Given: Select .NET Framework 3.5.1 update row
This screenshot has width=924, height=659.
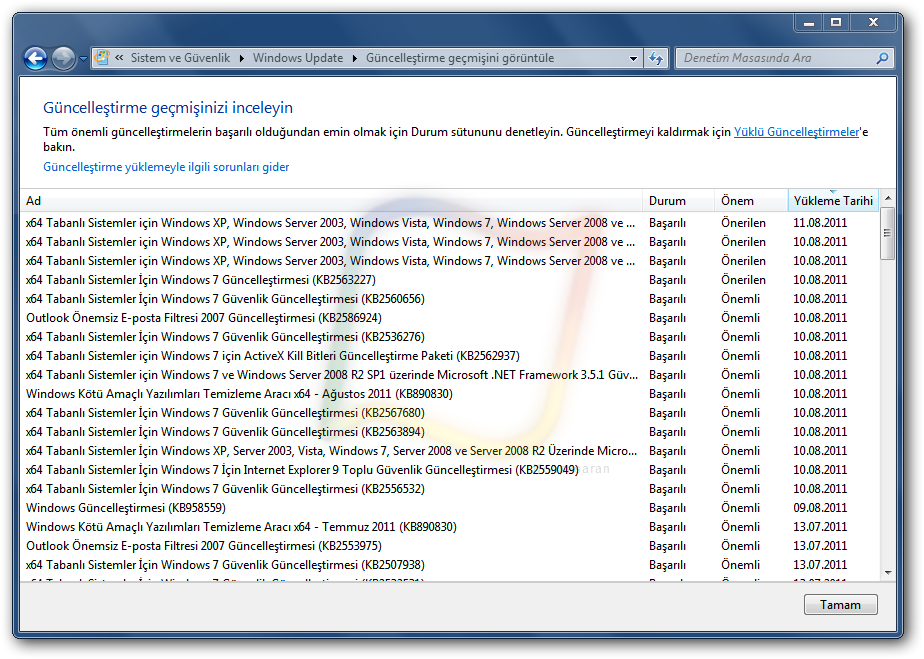Looking at the screenshot, I should pos(450,375).
